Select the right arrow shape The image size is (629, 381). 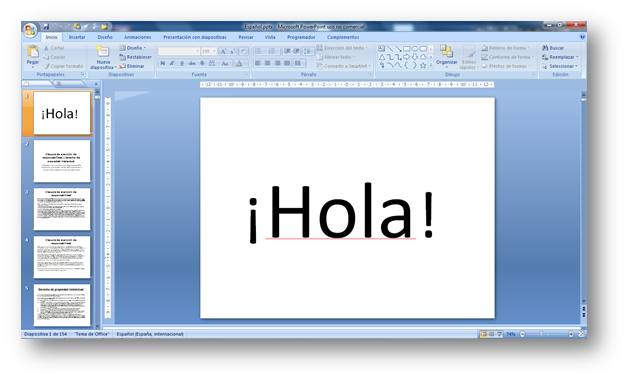point(407,57)
